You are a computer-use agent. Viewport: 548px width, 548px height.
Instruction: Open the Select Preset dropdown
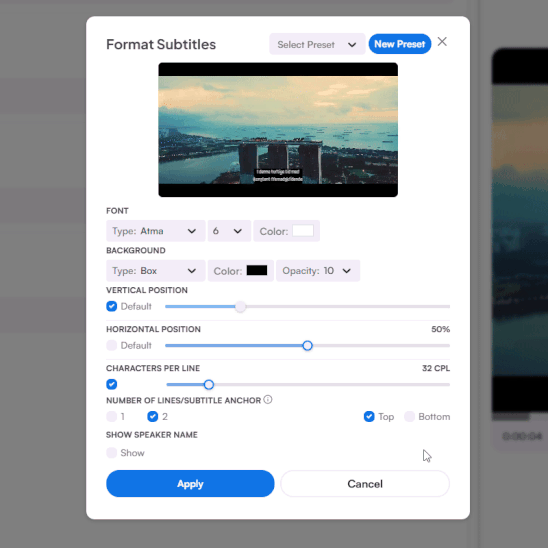point(317,44)
